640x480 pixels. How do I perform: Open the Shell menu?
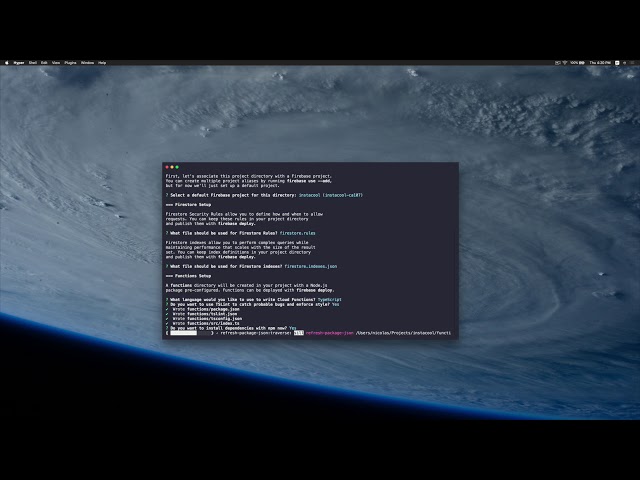pos(33,63)
